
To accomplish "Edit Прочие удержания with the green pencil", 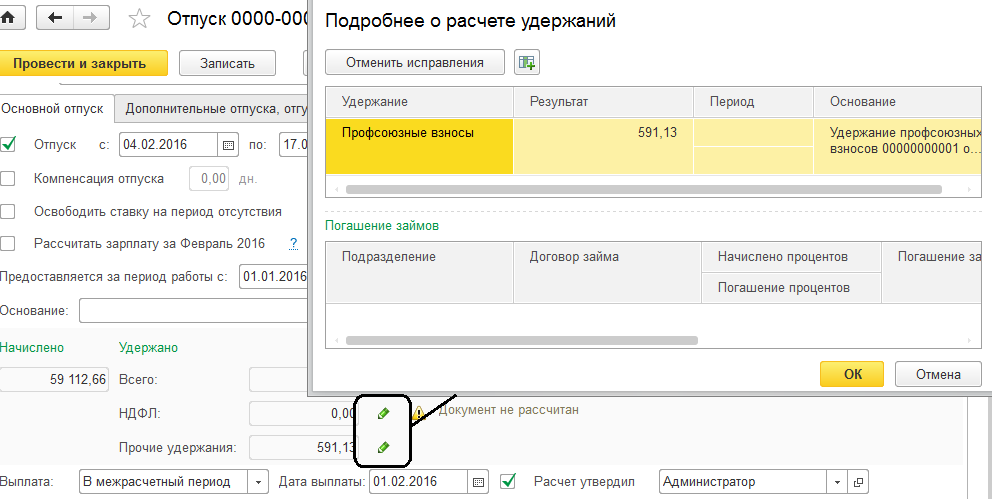I will tap(383, 448).
